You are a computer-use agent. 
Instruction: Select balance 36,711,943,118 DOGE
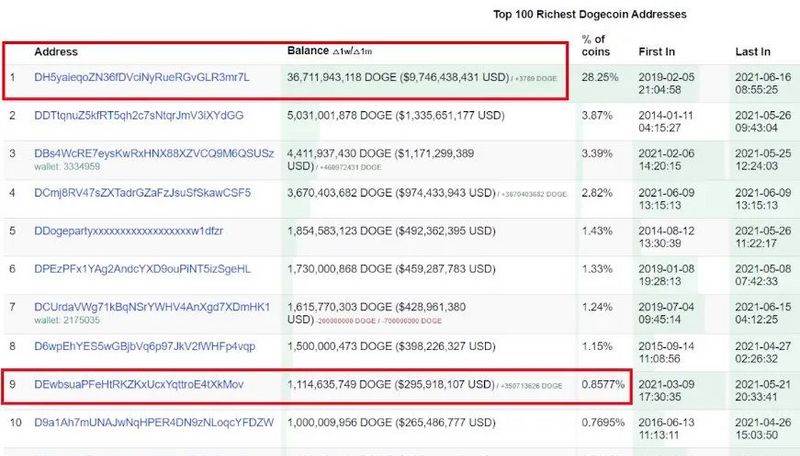point(341,78)
